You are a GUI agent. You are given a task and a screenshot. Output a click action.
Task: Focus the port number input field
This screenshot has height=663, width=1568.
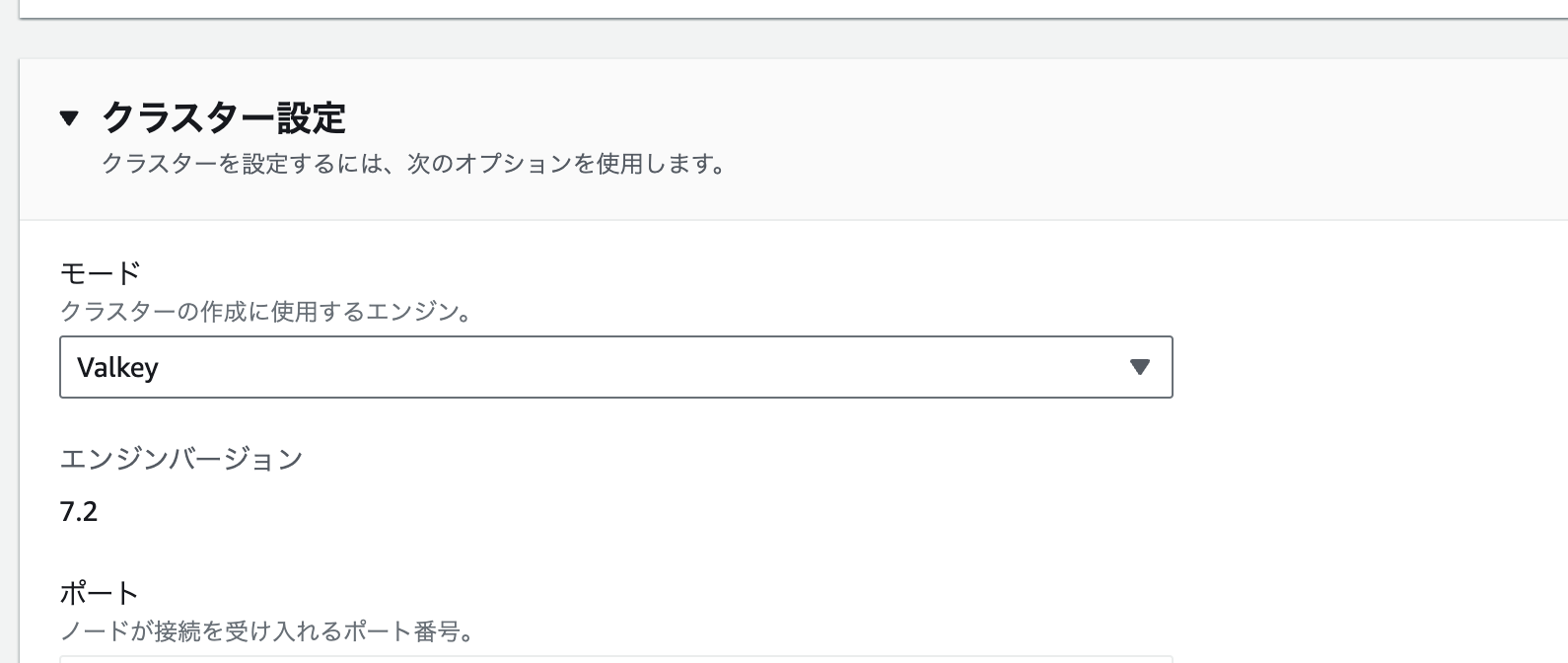[615, 659]
